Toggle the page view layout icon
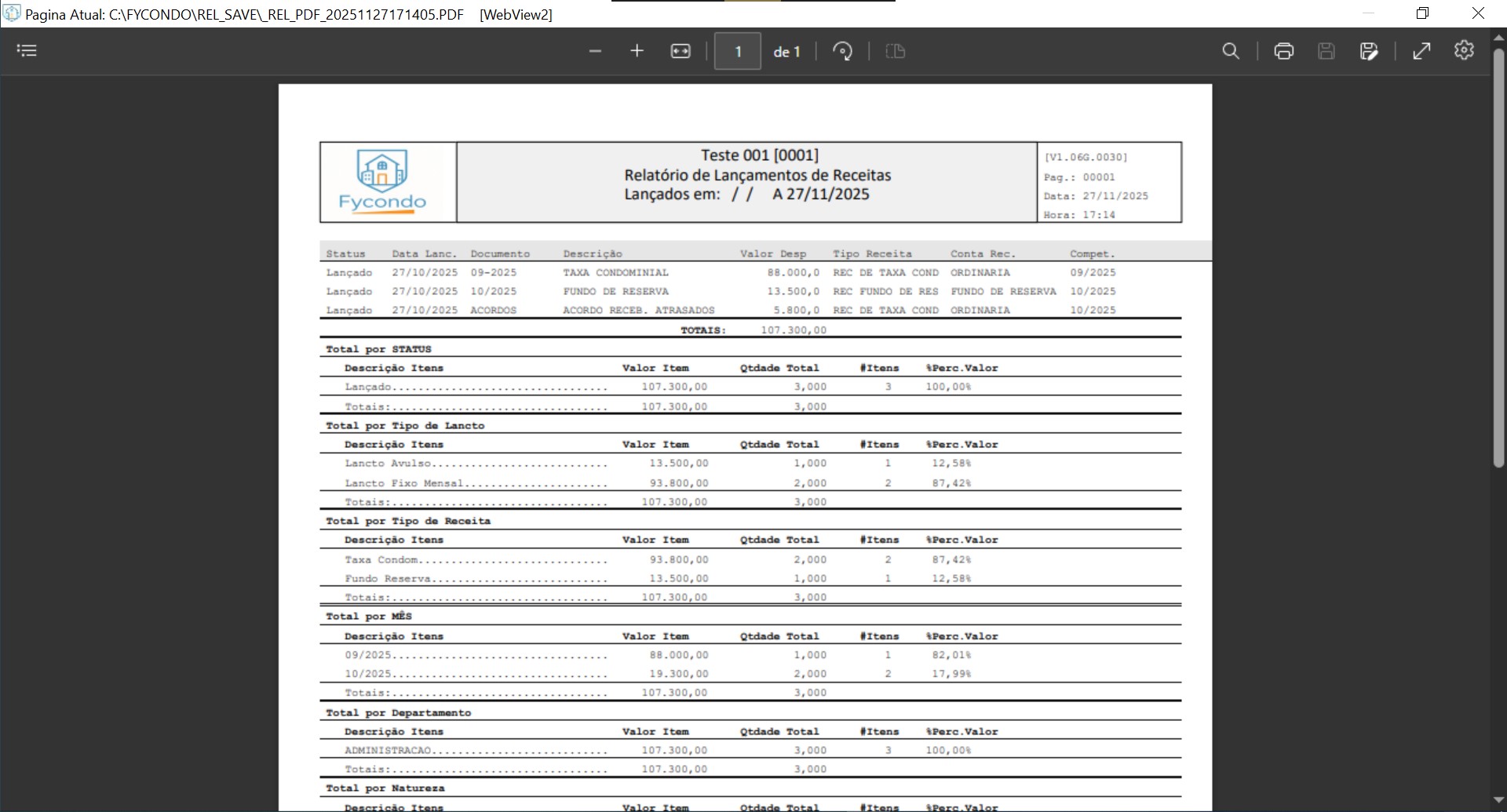Screen dimensions: 1507x812 point(895,52)
